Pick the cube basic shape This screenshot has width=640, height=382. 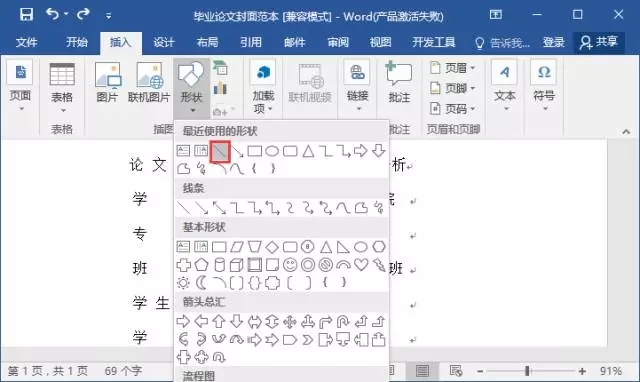coord(237,265)
